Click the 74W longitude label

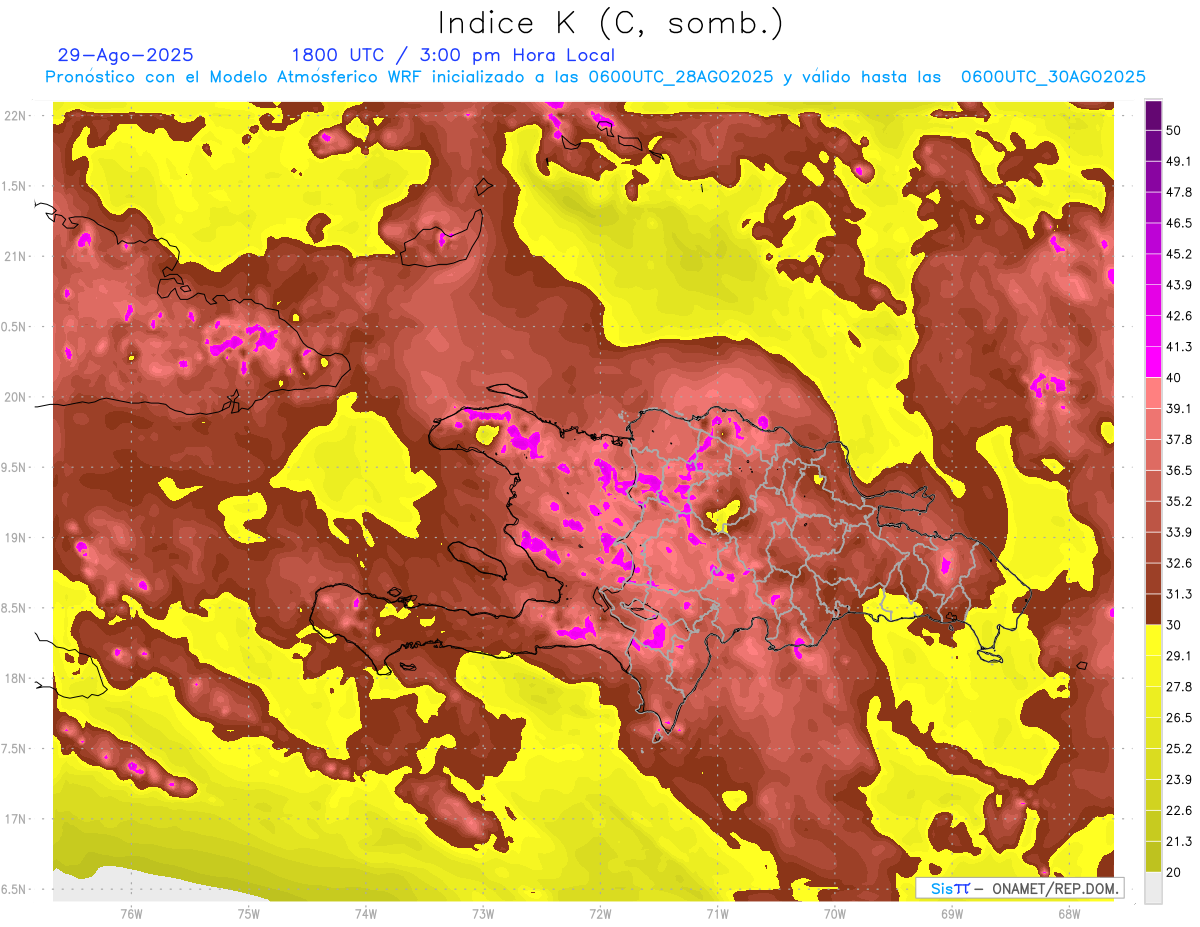(x=365, y=913)
